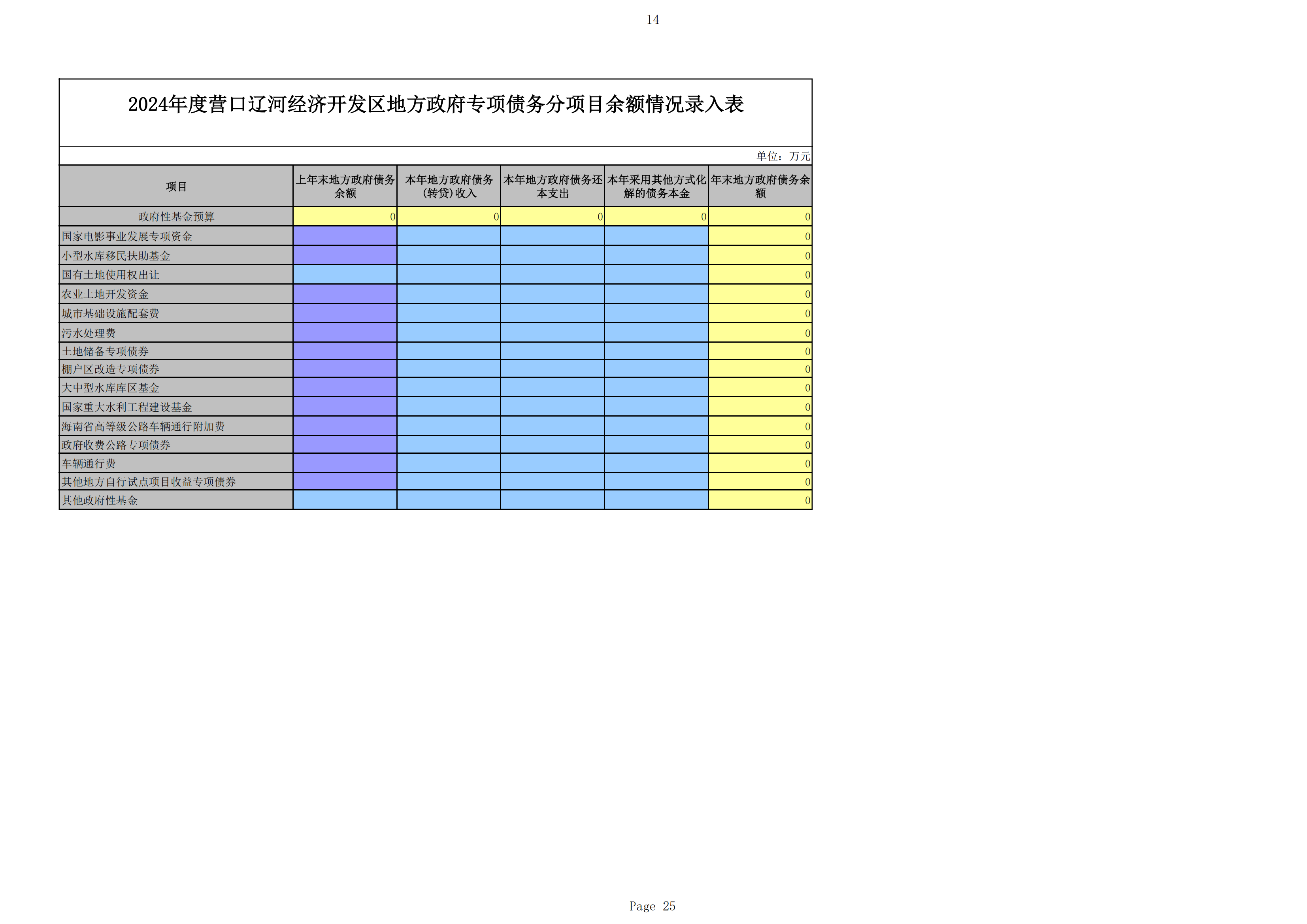Click the 农业土地开发资金 row label
Viewport: 1307px width, 924px height.
pyautogui.click(x=177, y=294)
